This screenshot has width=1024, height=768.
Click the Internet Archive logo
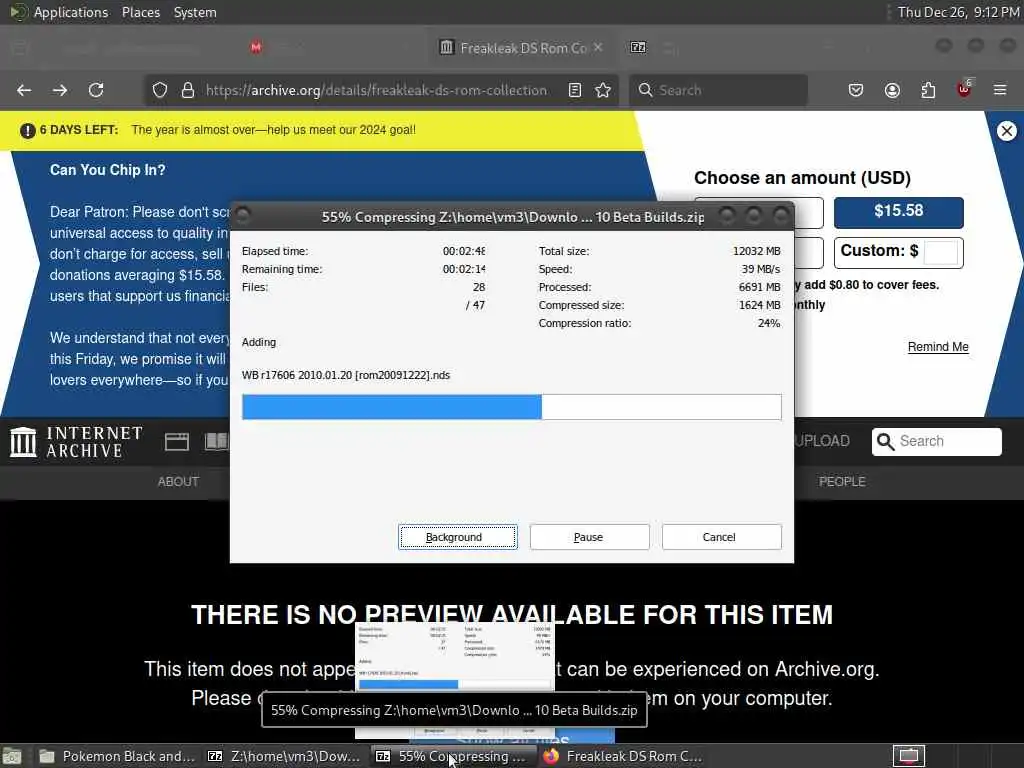pyautogui.click(x=76, y=442)
